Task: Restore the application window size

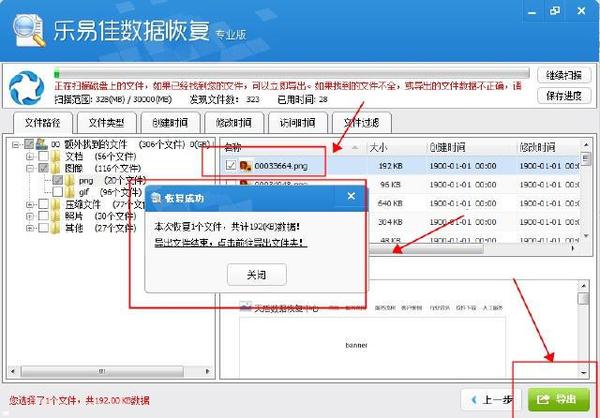Action: click(x=555, y=11)
